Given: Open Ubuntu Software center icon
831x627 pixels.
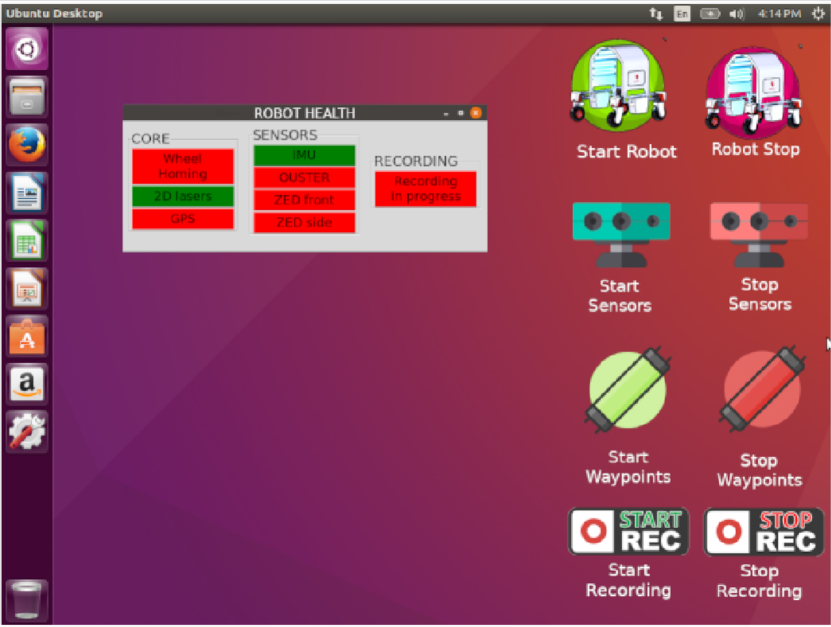Looking at the screenshot, I should (x=27, y=336).
